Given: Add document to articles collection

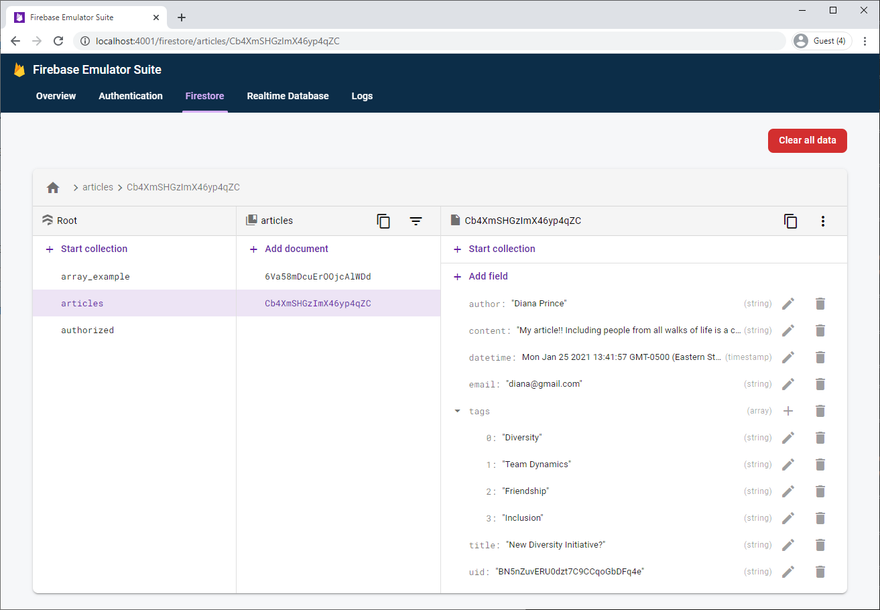Looking at the screenshot, I should coord(289,249).
